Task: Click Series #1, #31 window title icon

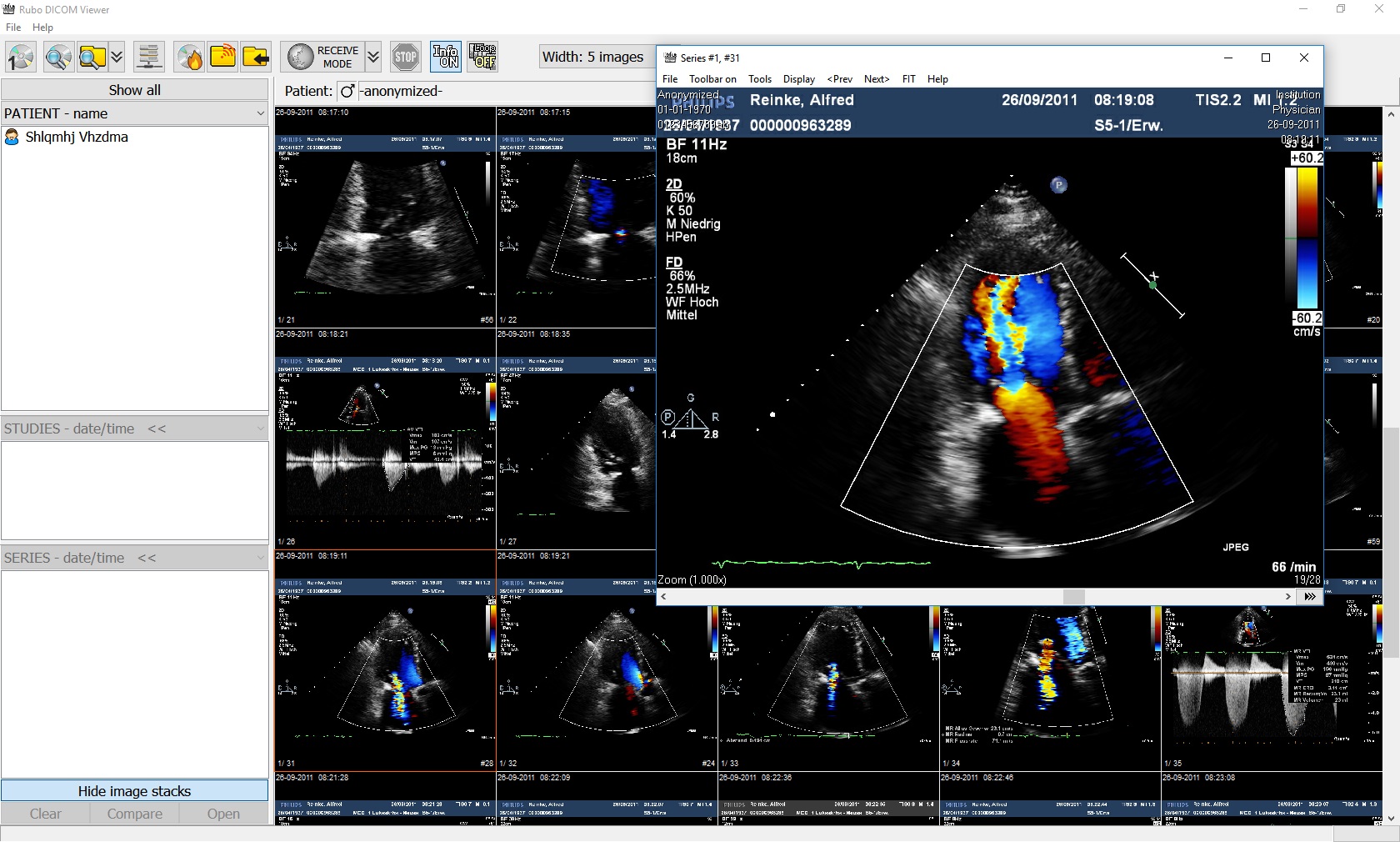Action: (670, 58)
